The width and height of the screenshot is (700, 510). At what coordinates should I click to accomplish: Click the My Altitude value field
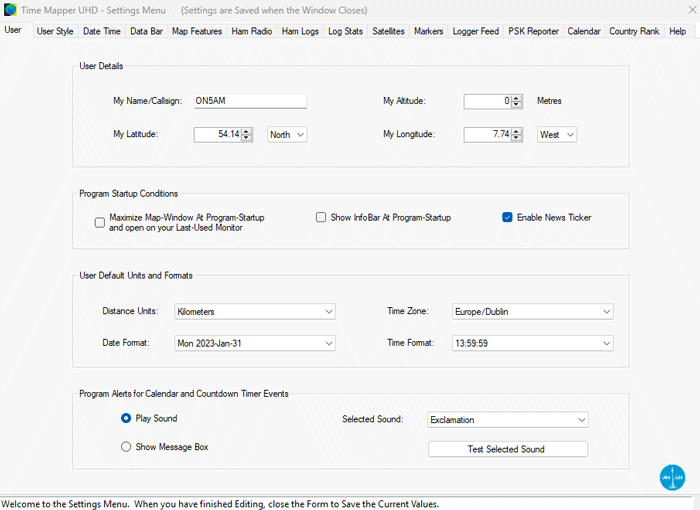pyautogui.click(x=488, y=101)
